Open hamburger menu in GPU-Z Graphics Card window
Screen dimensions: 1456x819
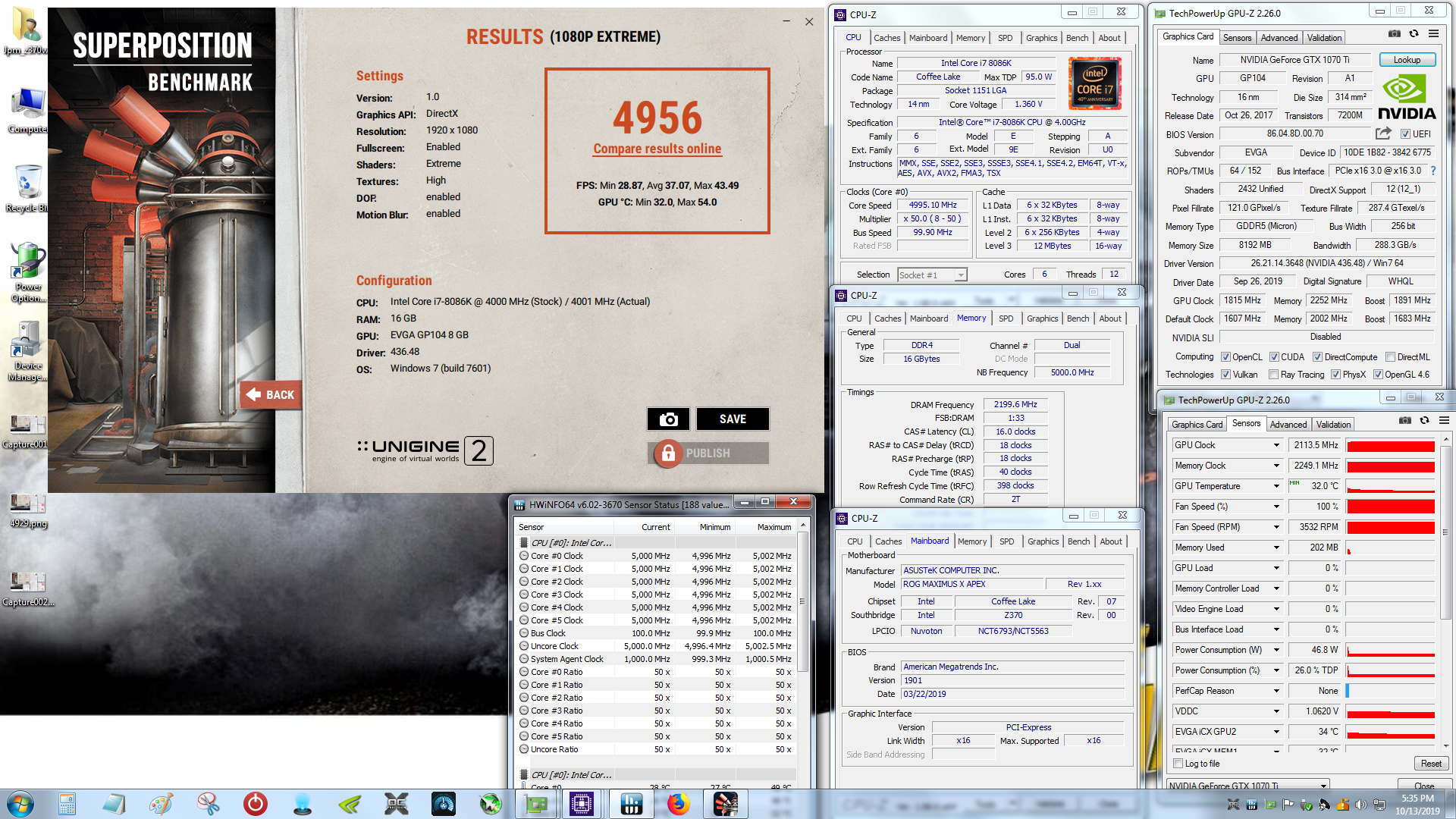coord(1433,34)
